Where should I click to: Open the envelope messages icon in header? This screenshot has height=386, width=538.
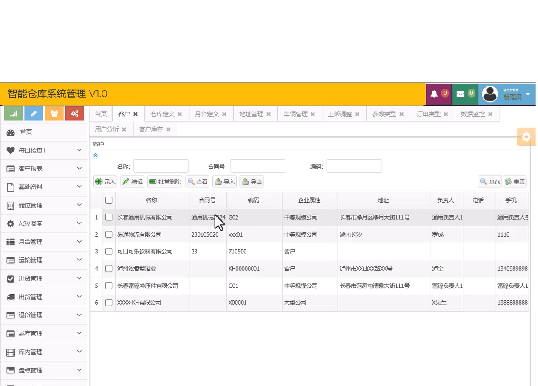(460, 94)
